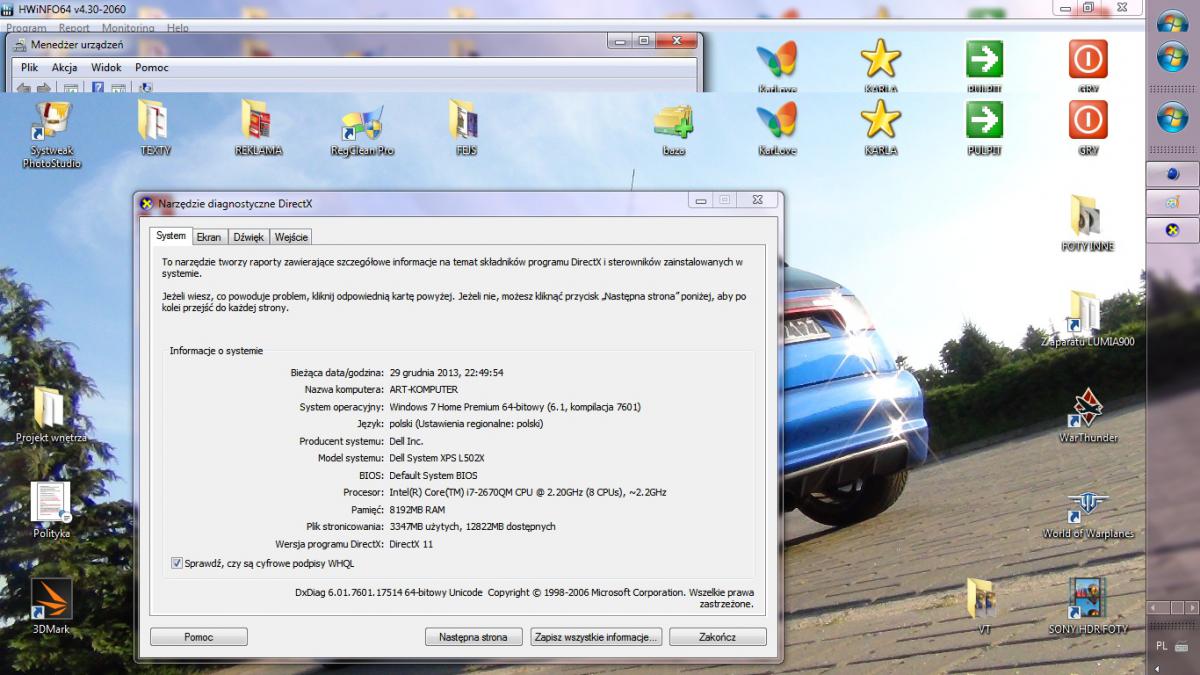
Task: Switch to the Dźwięk tab
Action: 248,237
